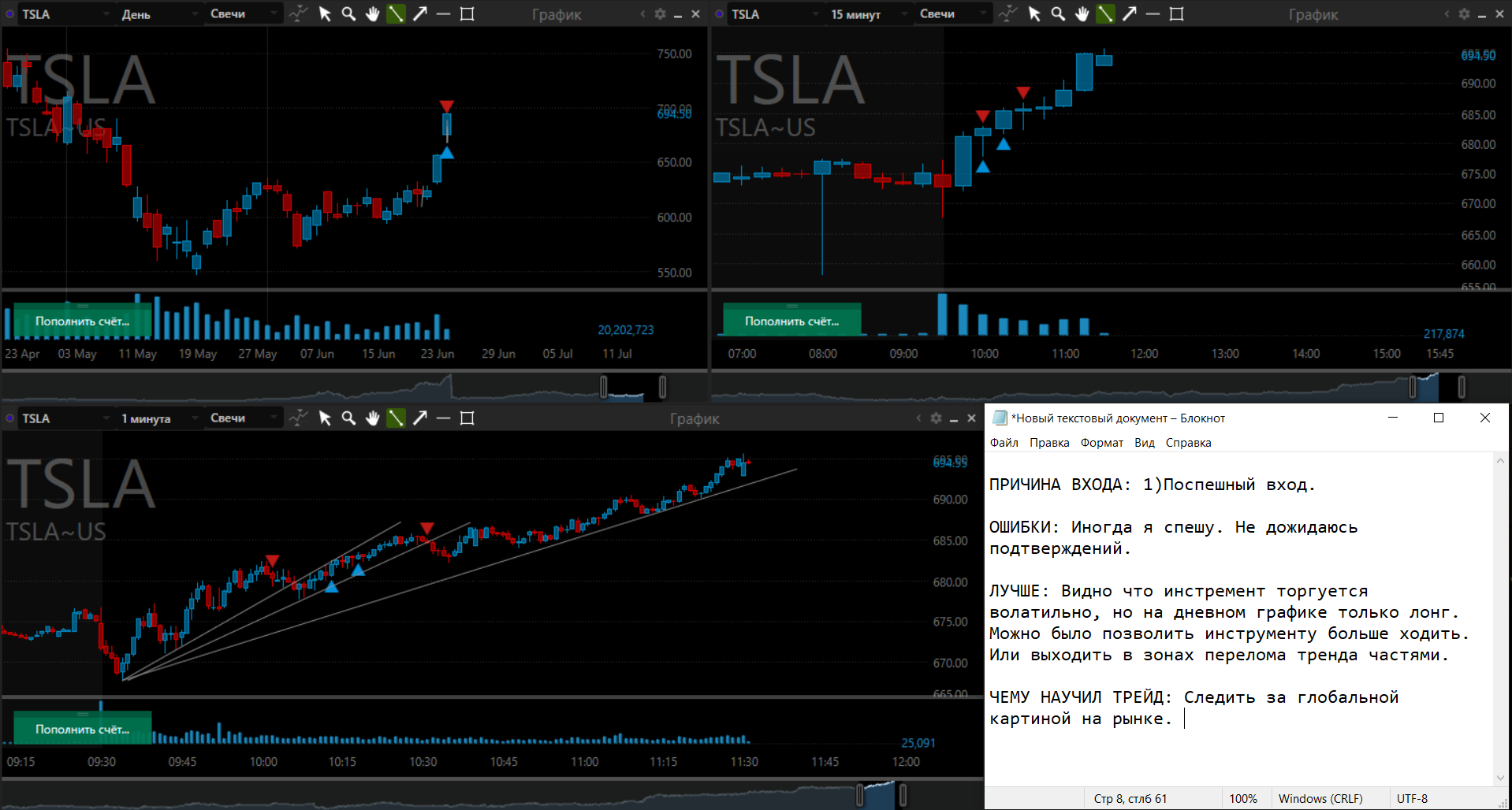Collapse arrow left of 15-minute chart gear
The width and height of the screenshot is (1512, 810).
(x=1447, y=13)
